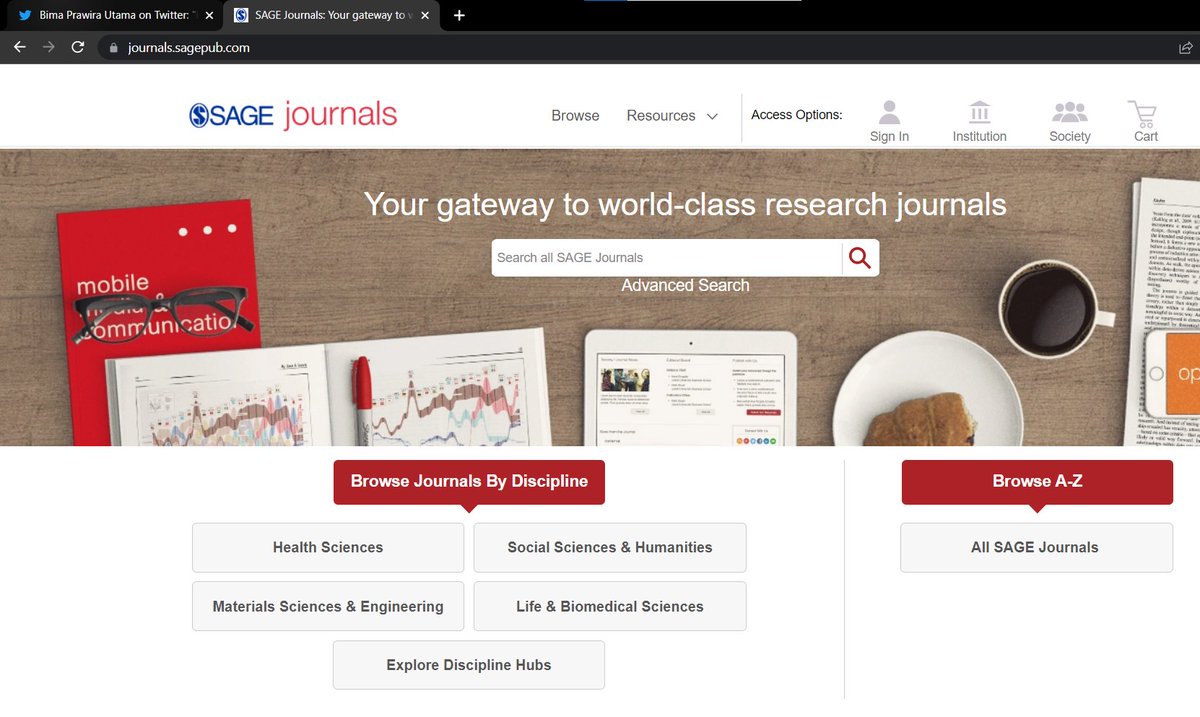Close the Twitter tab
Screen dimensions: 1200x717
[x=209, y=16]
